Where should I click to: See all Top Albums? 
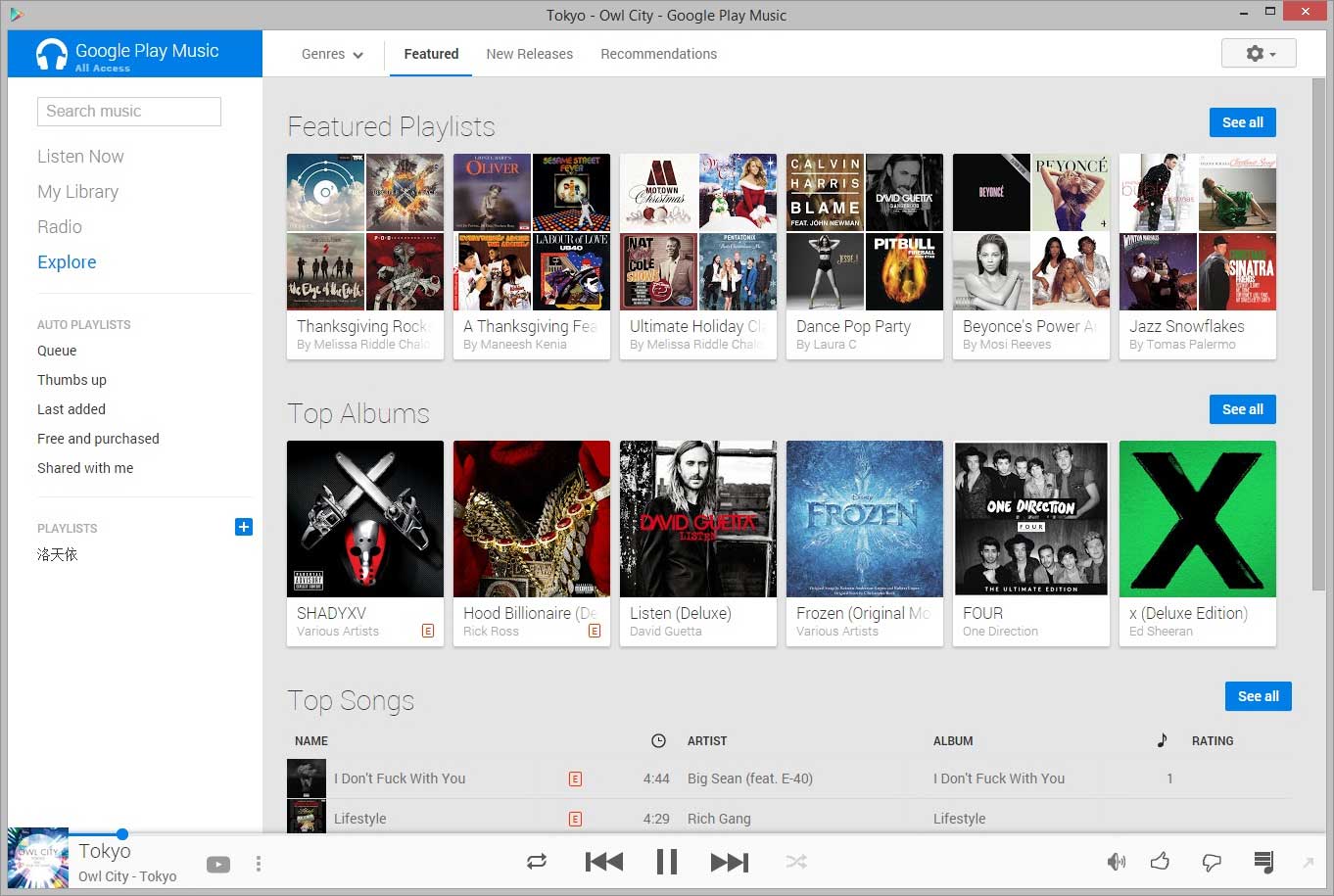1242,409
